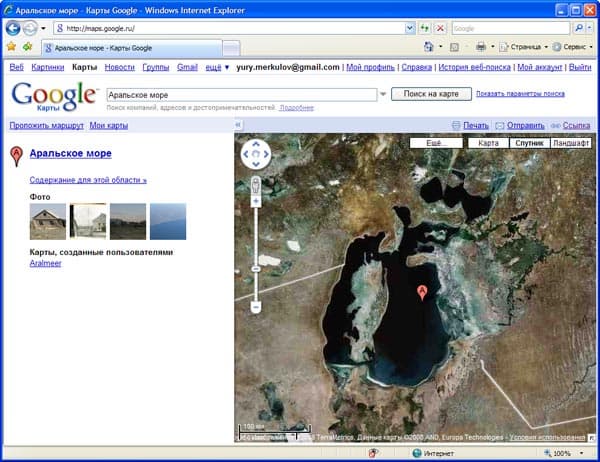Click the map search field Аральское море
This screenshot has width=600, height=462.
coord(242,95)
